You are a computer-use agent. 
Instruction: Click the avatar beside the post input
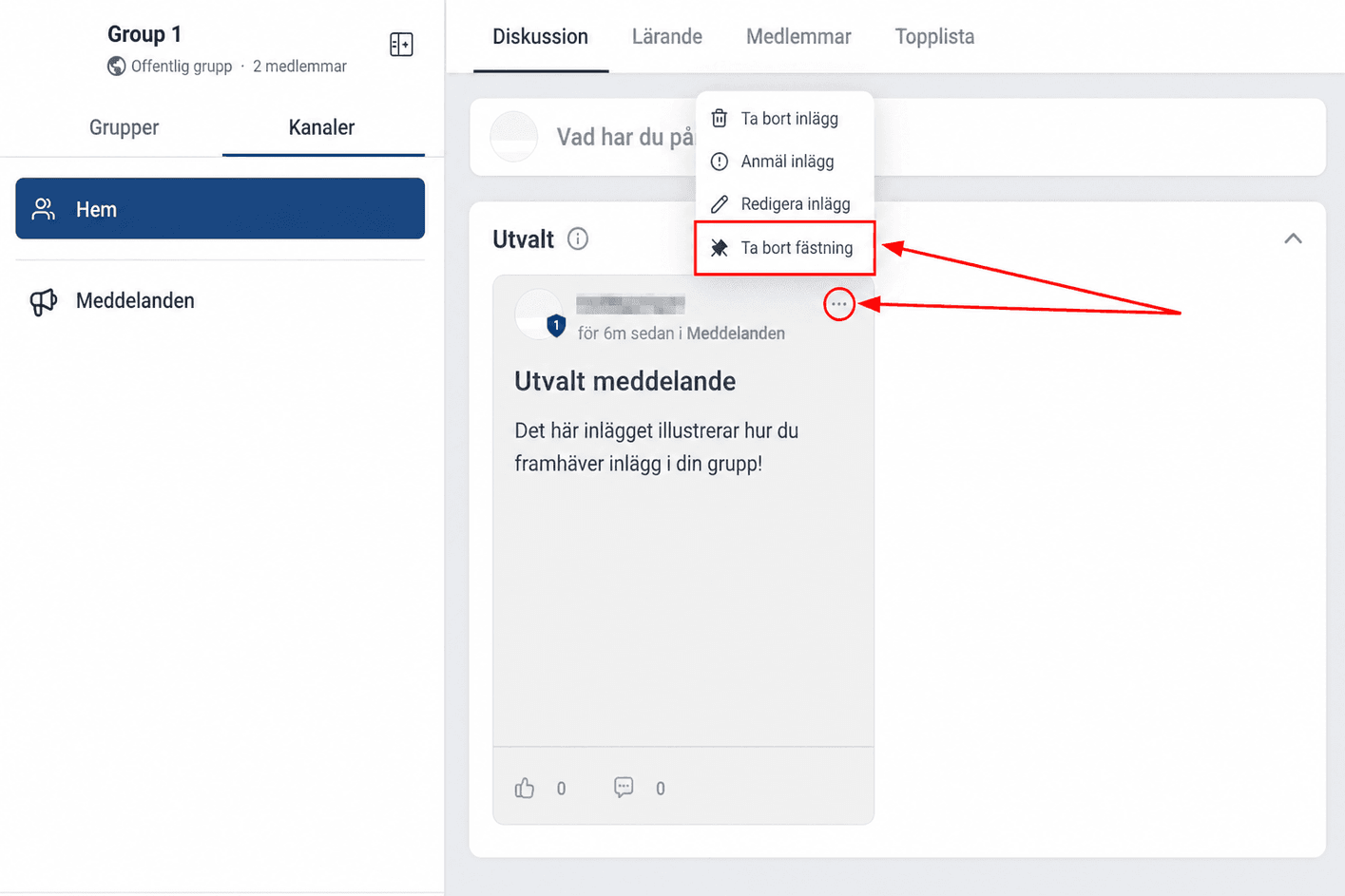coord(514,137)
